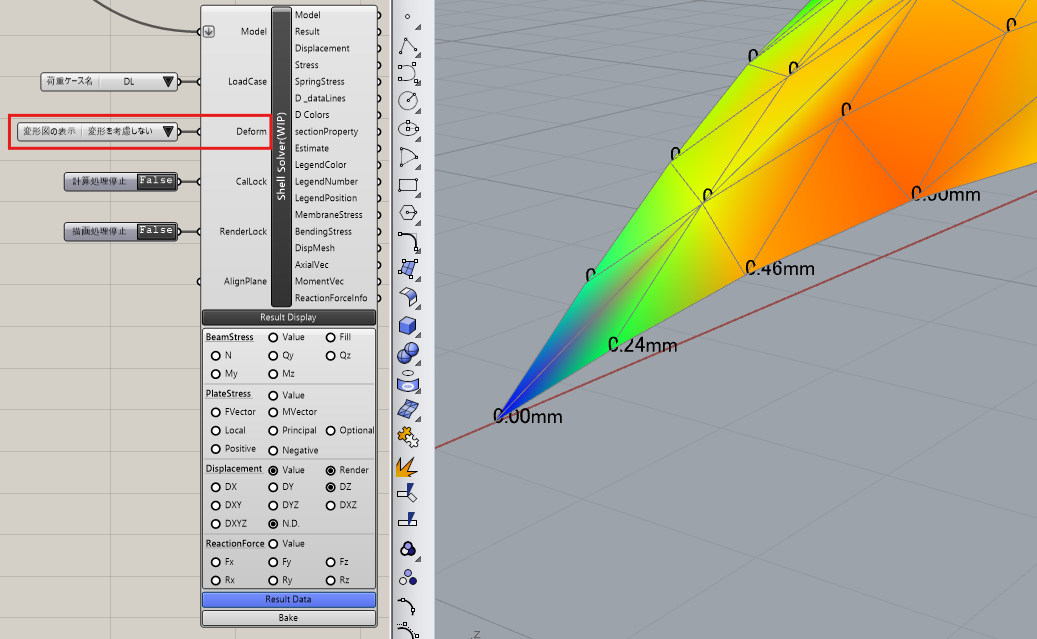Open the 荷重ケース名 DL dropdown arrow
Image resolution: width=1037 pixels, height=639 pixels.
pos(167,81)
